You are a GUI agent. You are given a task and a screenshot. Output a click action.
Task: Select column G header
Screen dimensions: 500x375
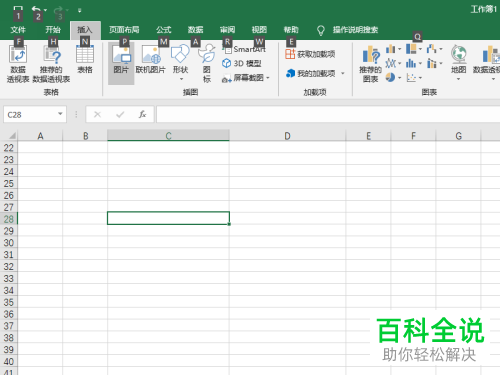coord(458,136)
